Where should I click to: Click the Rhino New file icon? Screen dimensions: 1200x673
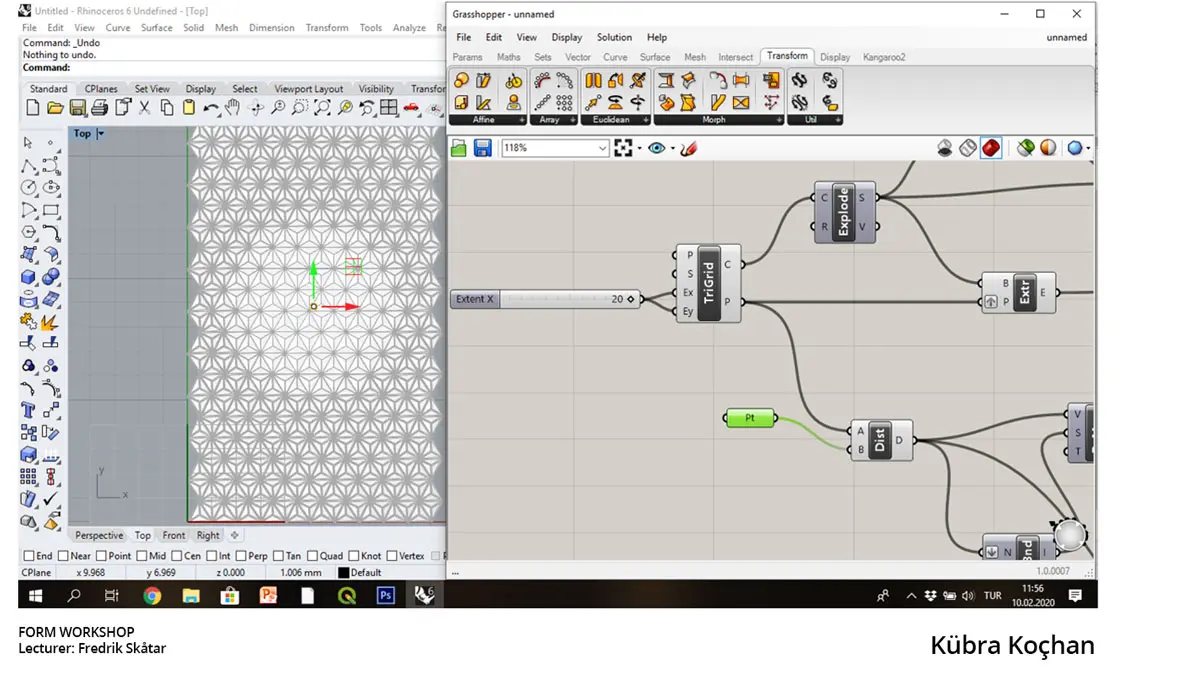point(33,108)
